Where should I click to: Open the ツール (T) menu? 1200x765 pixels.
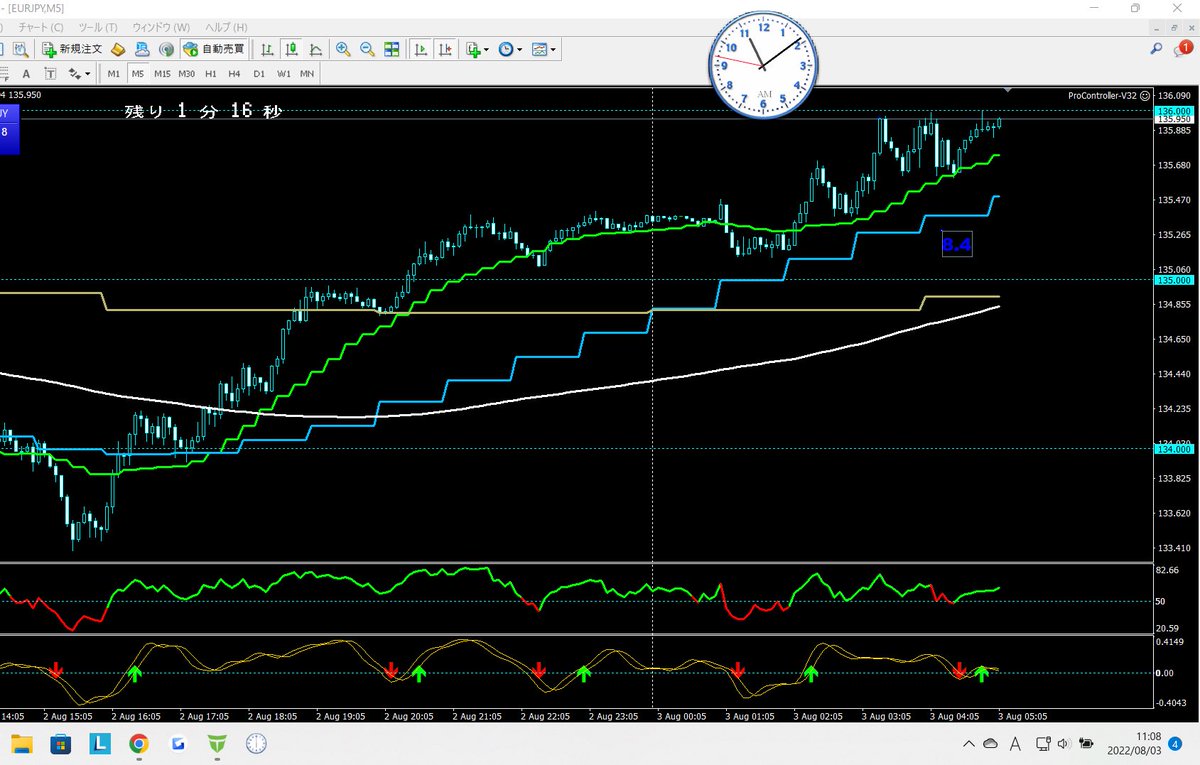[97, 27]
